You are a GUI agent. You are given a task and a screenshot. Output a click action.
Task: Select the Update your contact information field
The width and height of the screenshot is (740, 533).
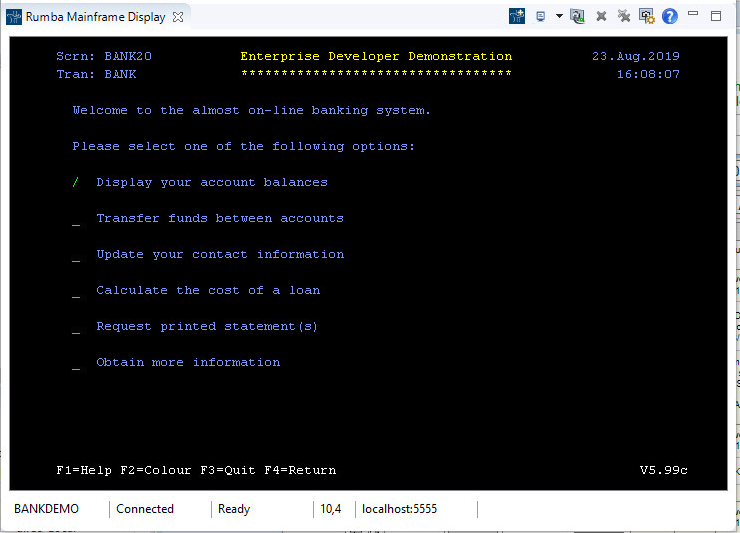pyautogui.click(x=76, y=256)
